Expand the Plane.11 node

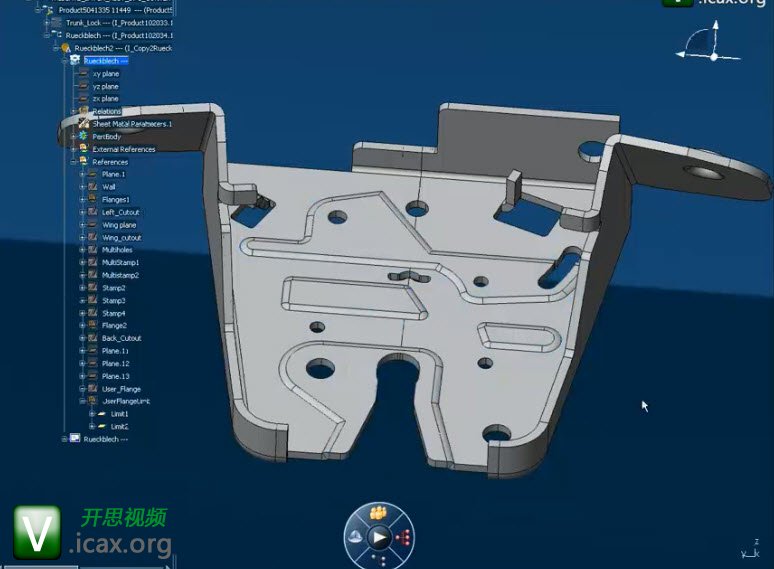click(82, 351)
